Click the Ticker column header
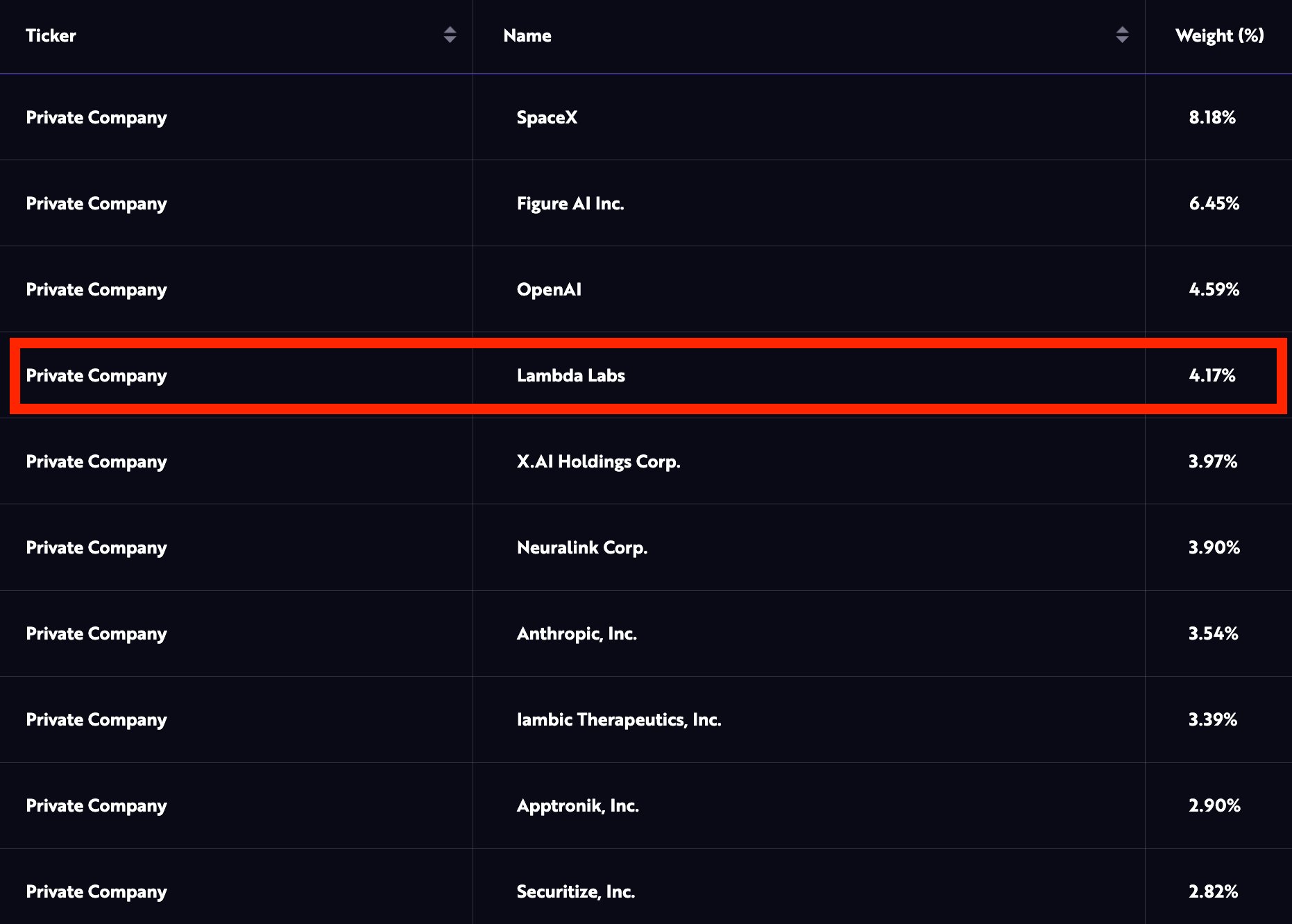Viewport: 1292px width, 924px height. (x=51, y=35)
